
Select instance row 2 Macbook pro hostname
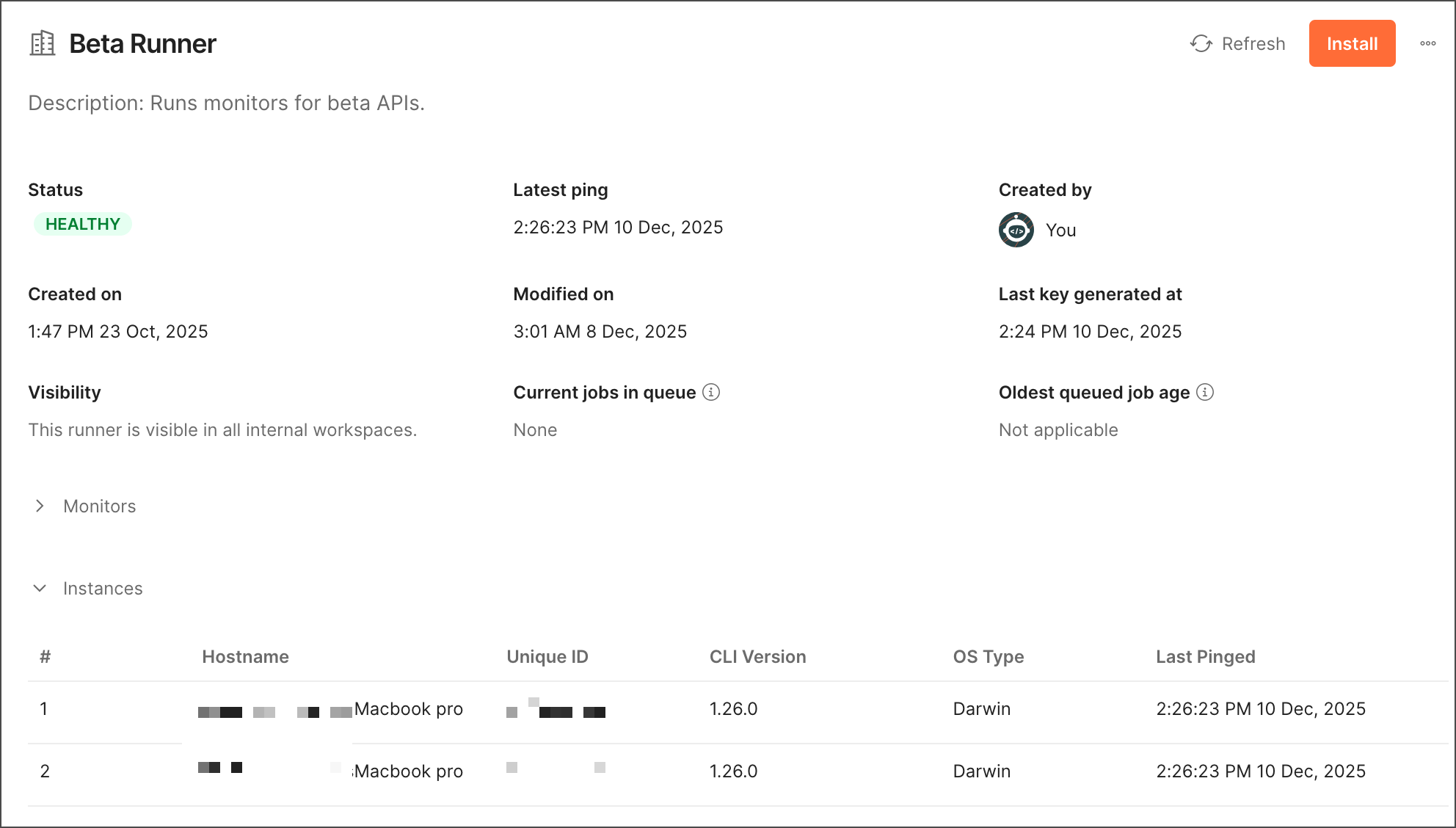point(408,771)
